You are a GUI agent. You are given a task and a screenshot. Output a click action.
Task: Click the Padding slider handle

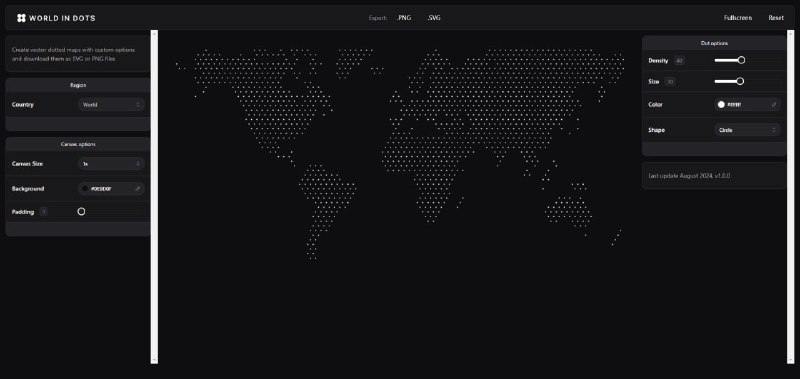81,211
